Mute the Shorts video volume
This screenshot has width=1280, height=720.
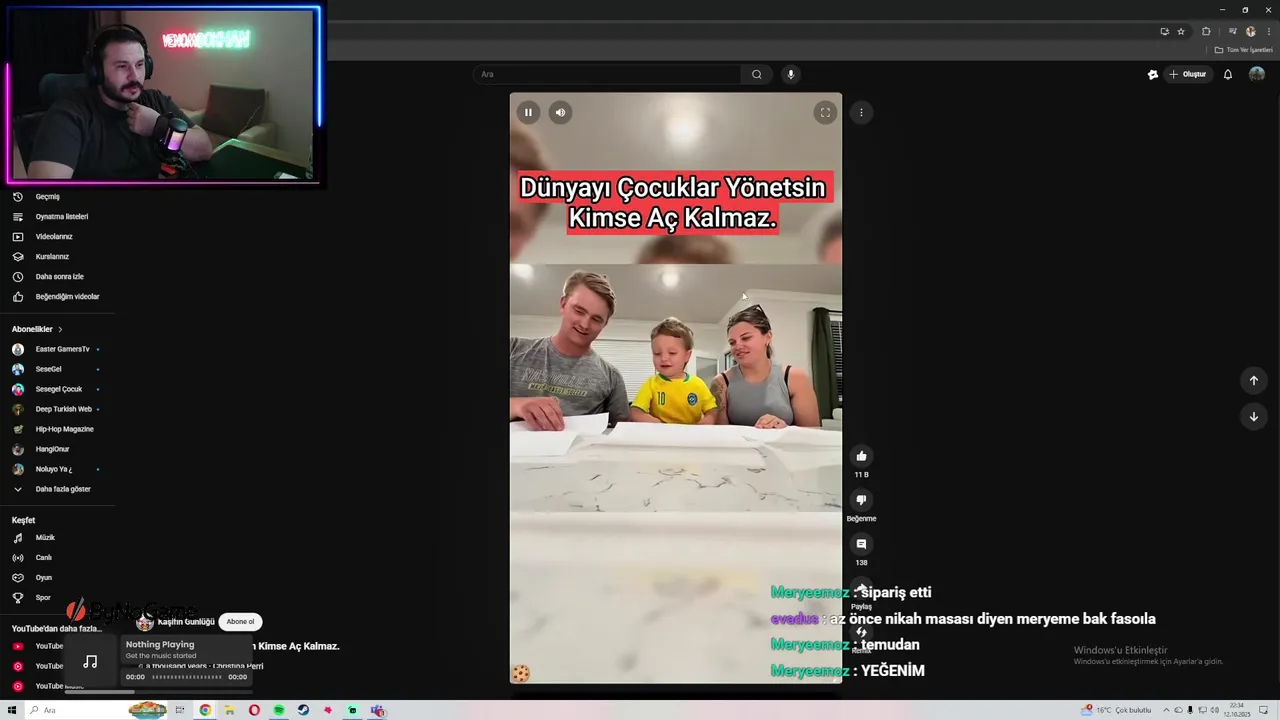(x=560, y=112)
